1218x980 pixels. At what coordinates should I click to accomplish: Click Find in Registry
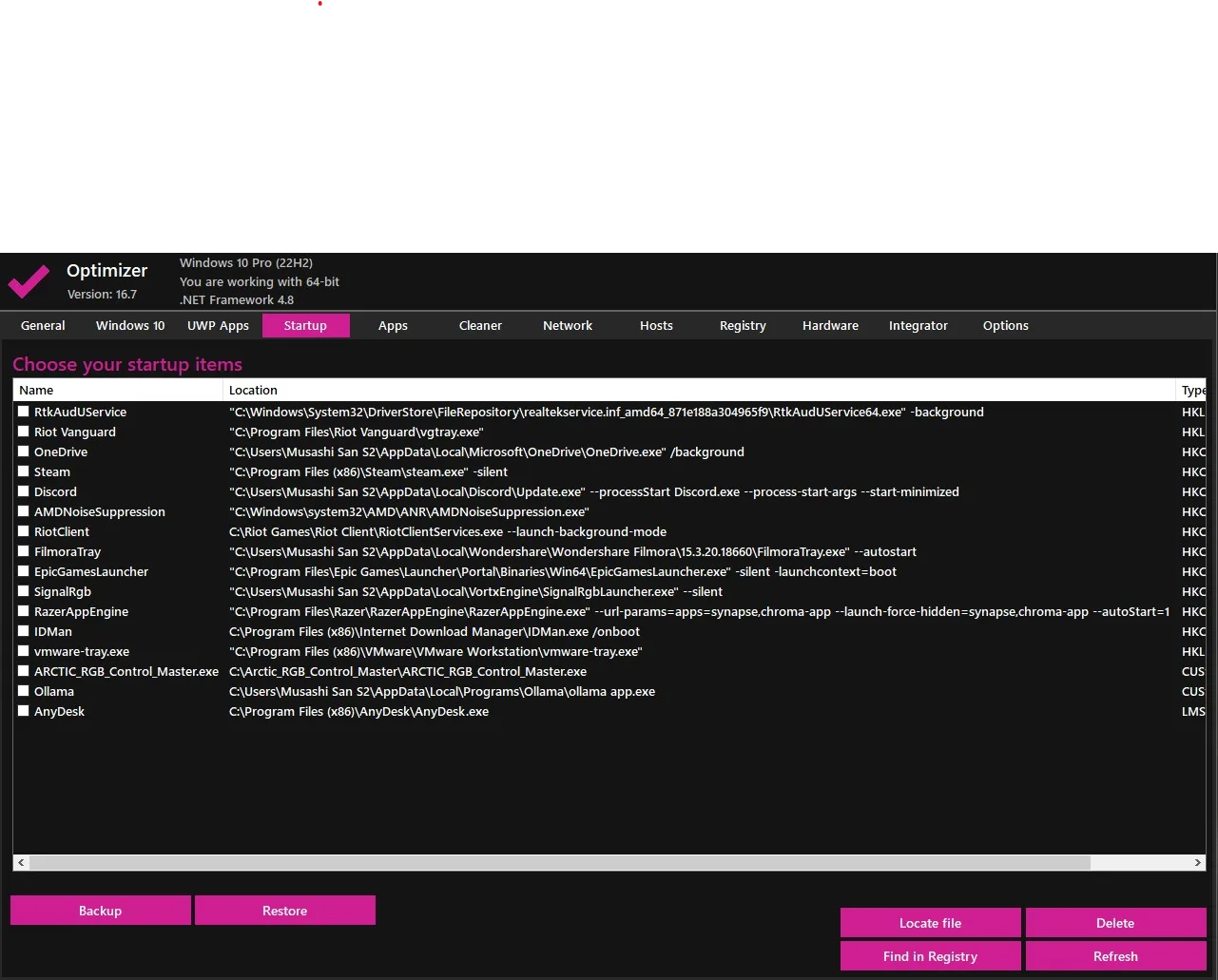pos(930,956)
